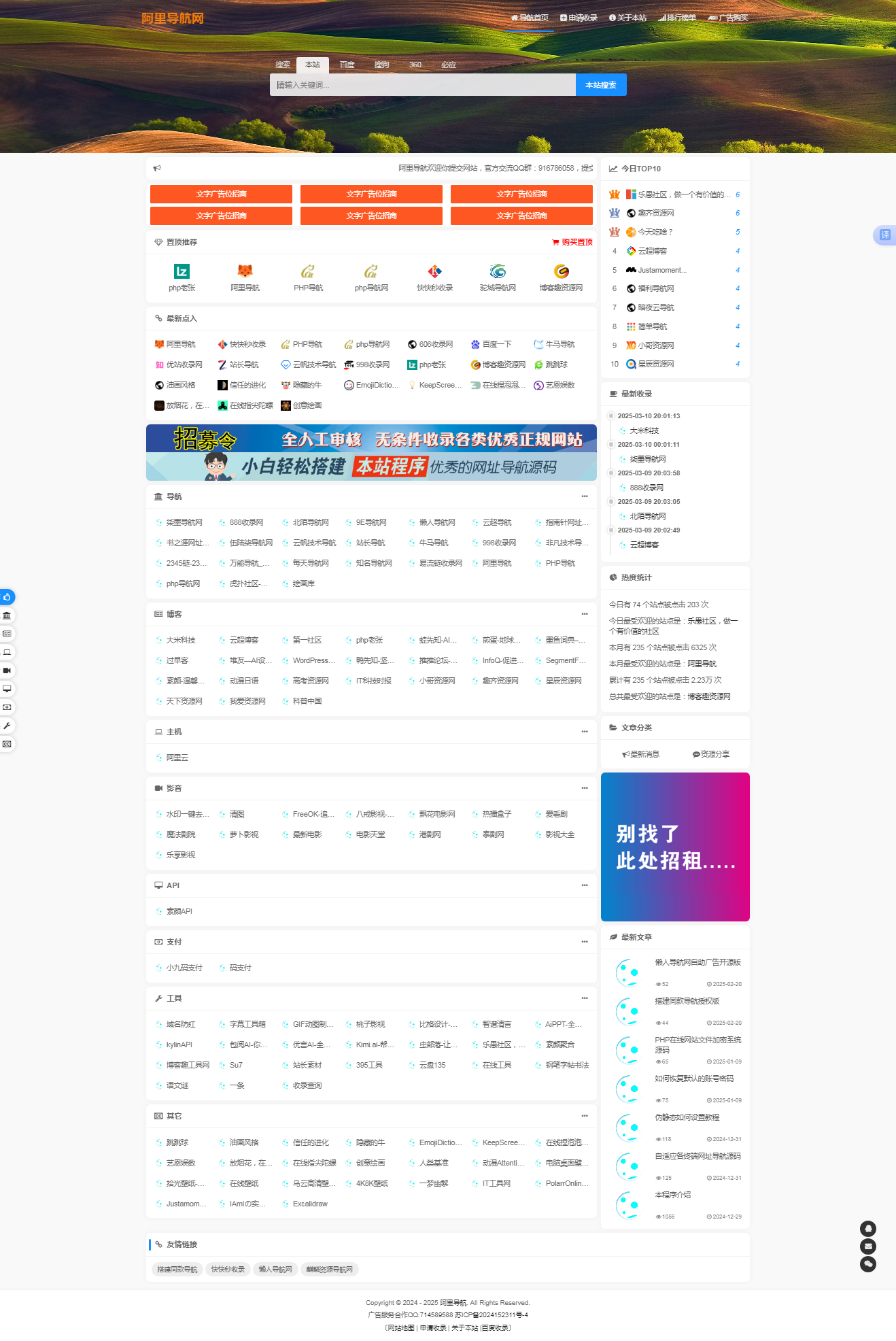896x1341 pixels.
Task: Open article 本程序介绍
Action: (x=673, y=1195)
